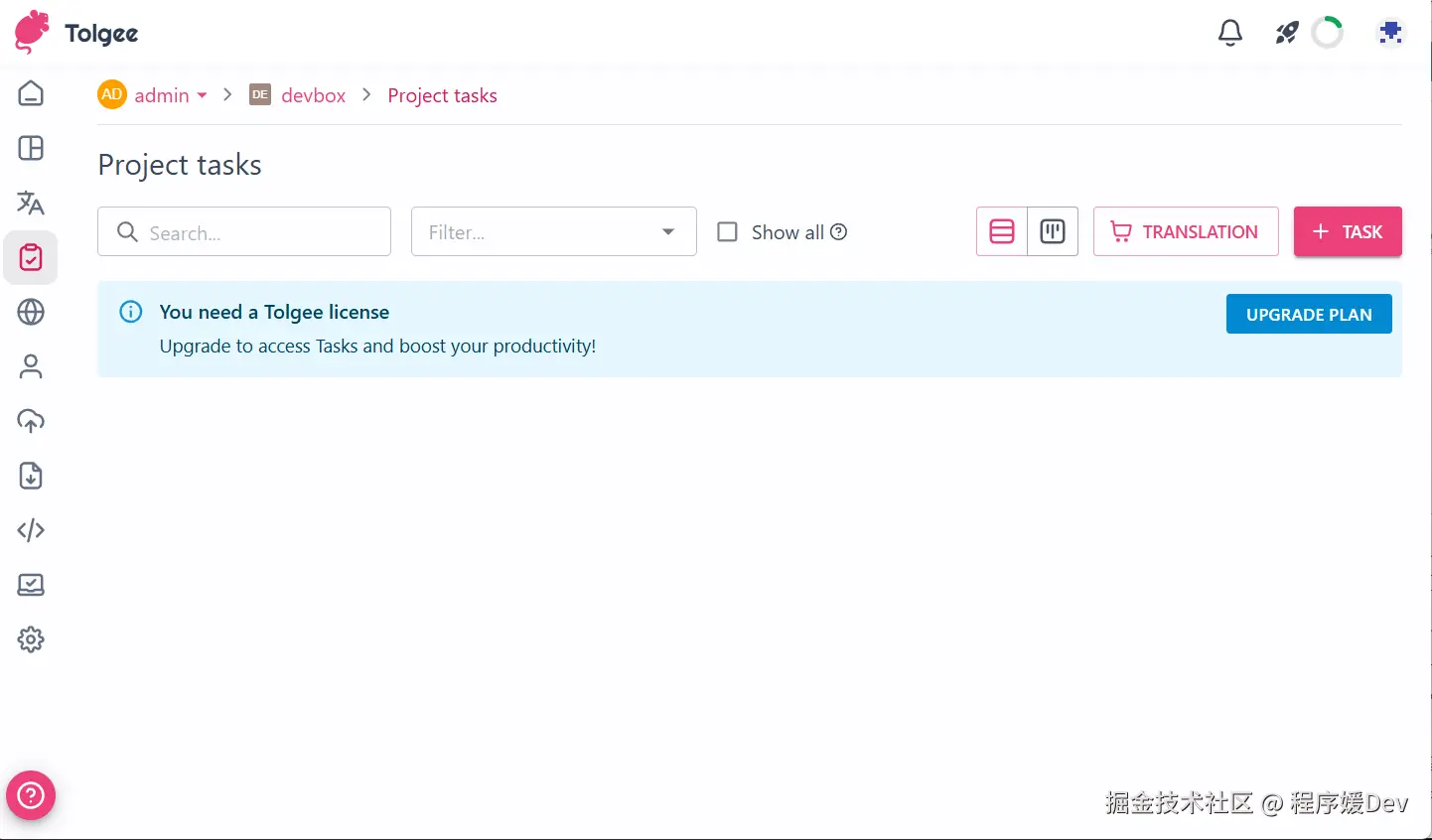Toggle the Show all checkbox
This screenshot has width=1432, height=840.
point(727,231)
